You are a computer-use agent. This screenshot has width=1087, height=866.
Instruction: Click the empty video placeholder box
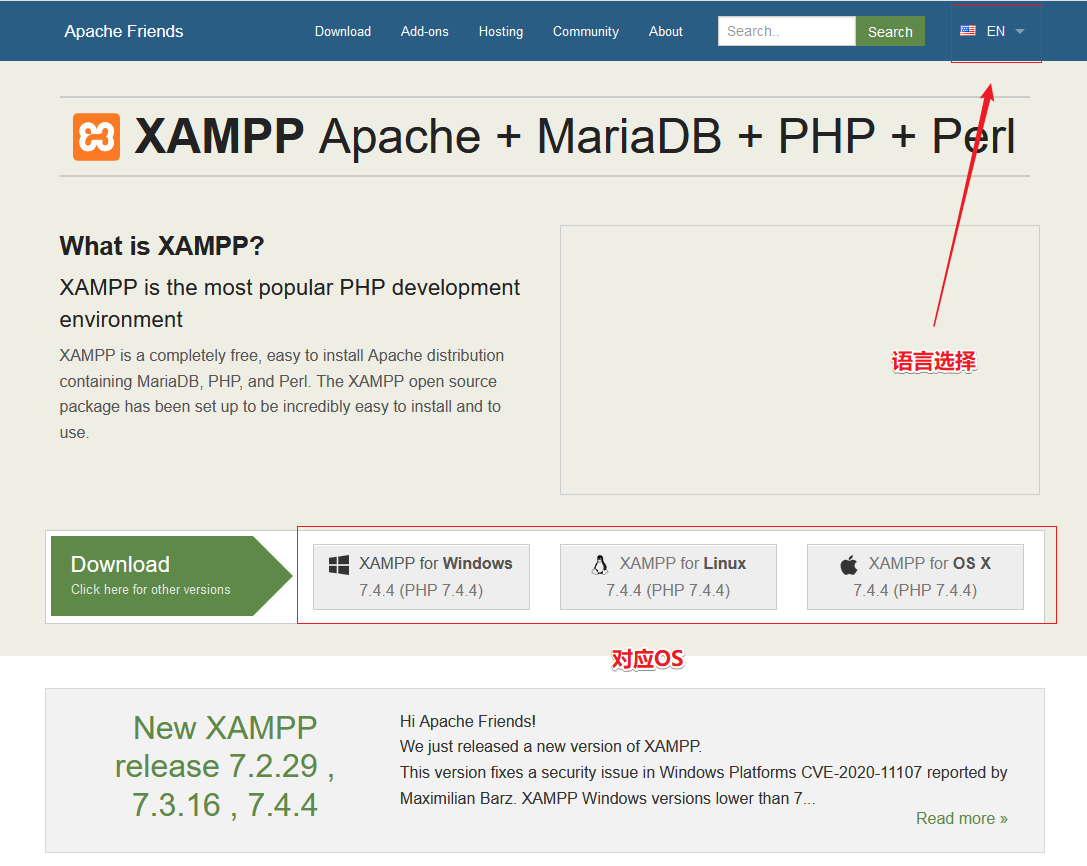pos(800,360)
